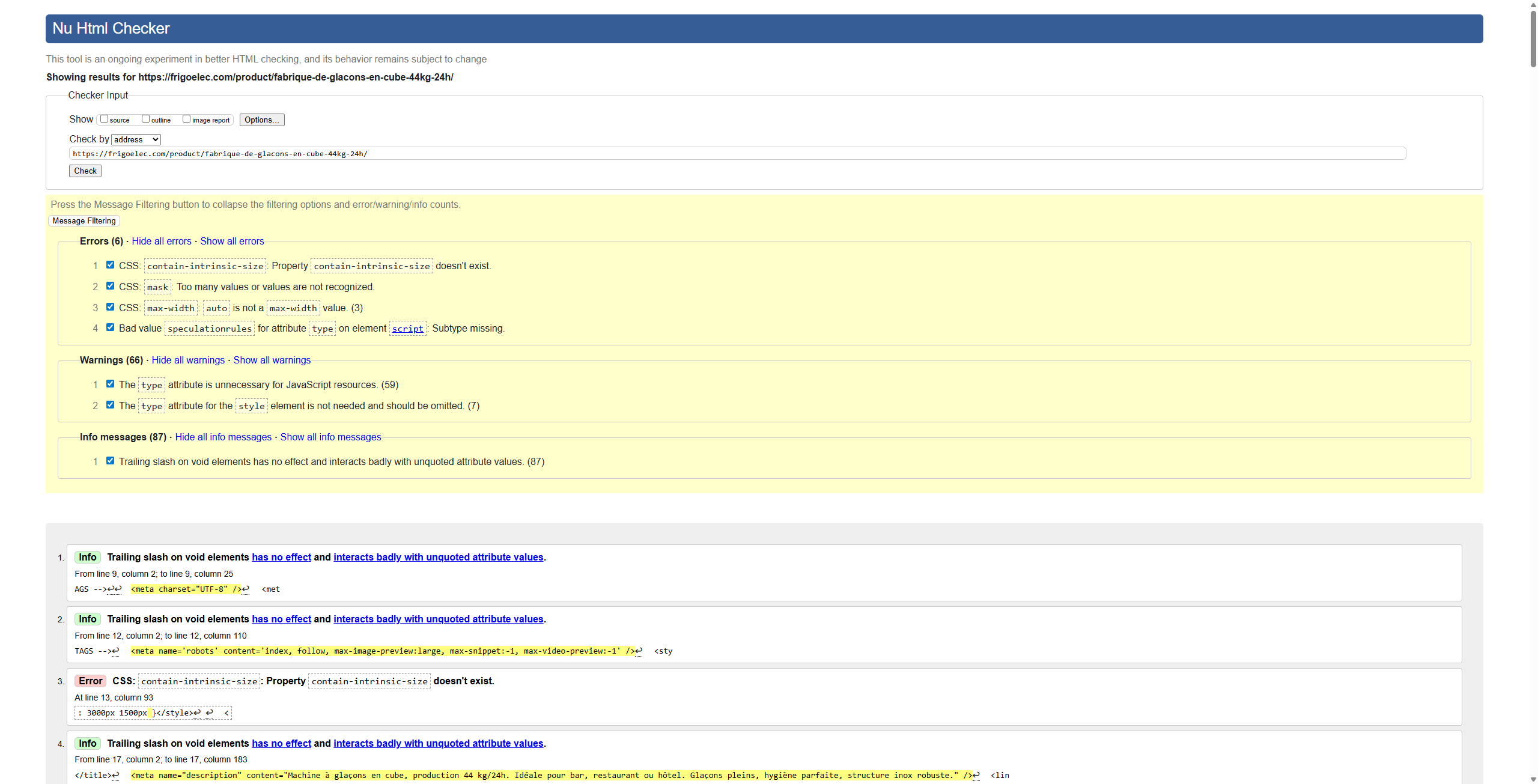Open the script element documentation link
Screen dimensions: 1538x784
click(x=407, y=328)
